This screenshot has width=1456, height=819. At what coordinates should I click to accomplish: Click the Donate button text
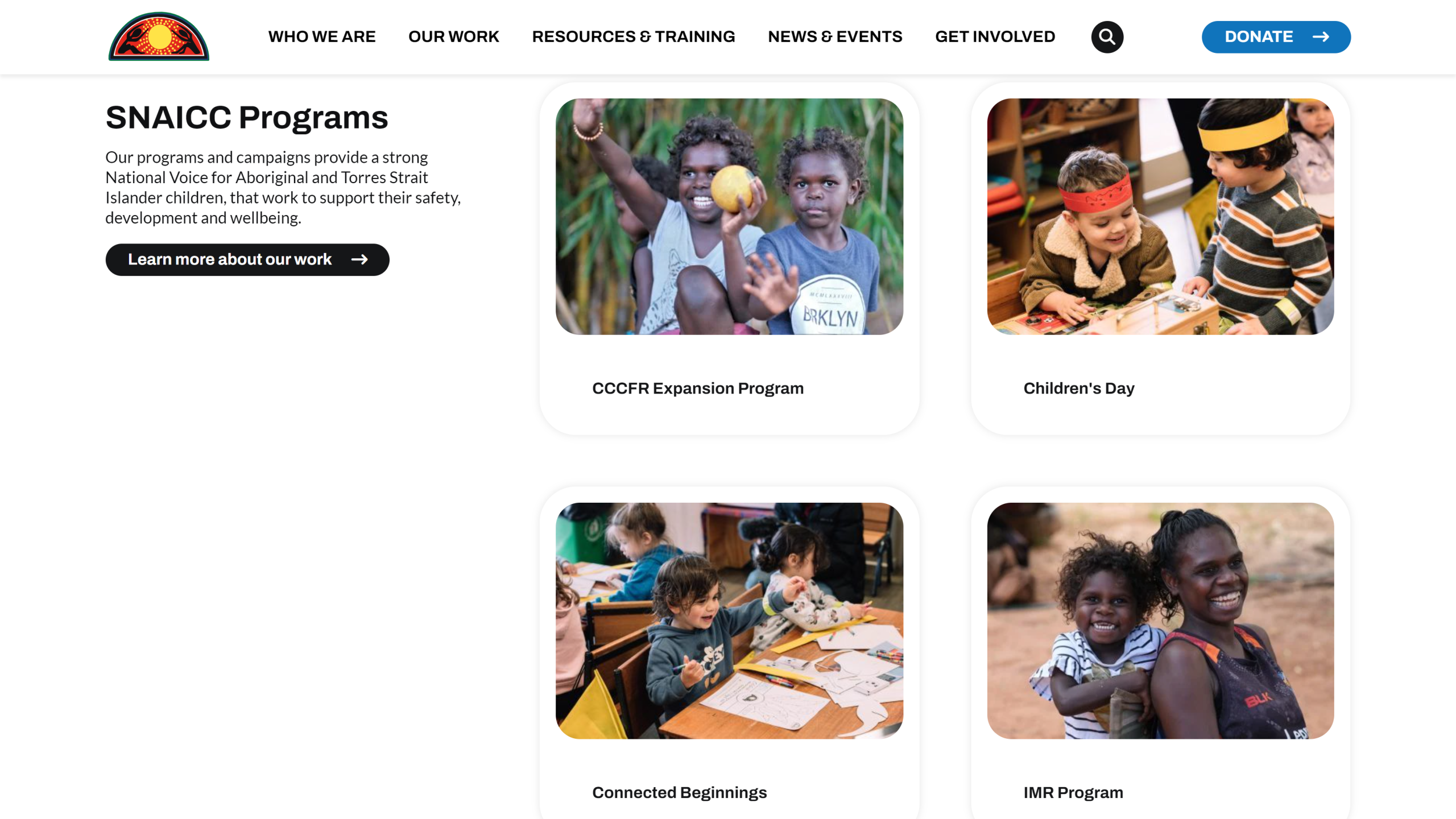1259,37
